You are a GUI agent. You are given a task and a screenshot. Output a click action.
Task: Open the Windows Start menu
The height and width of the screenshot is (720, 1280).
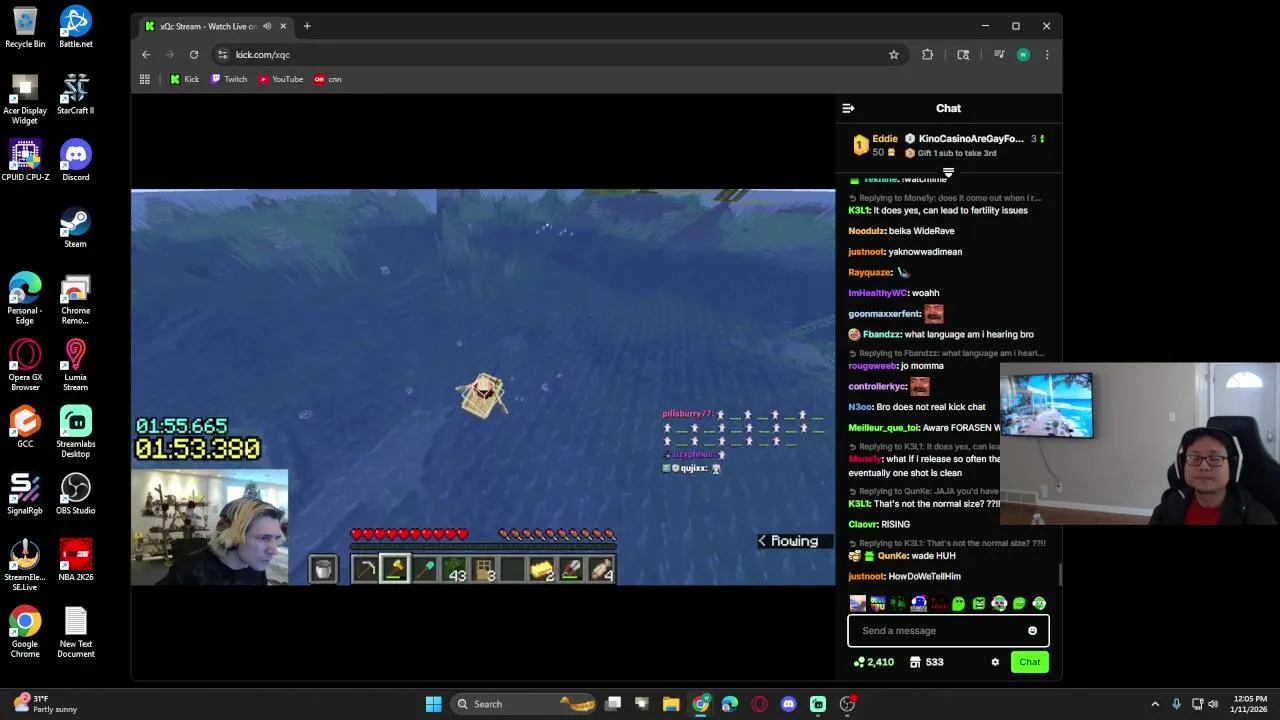click(x=433, y=704)
